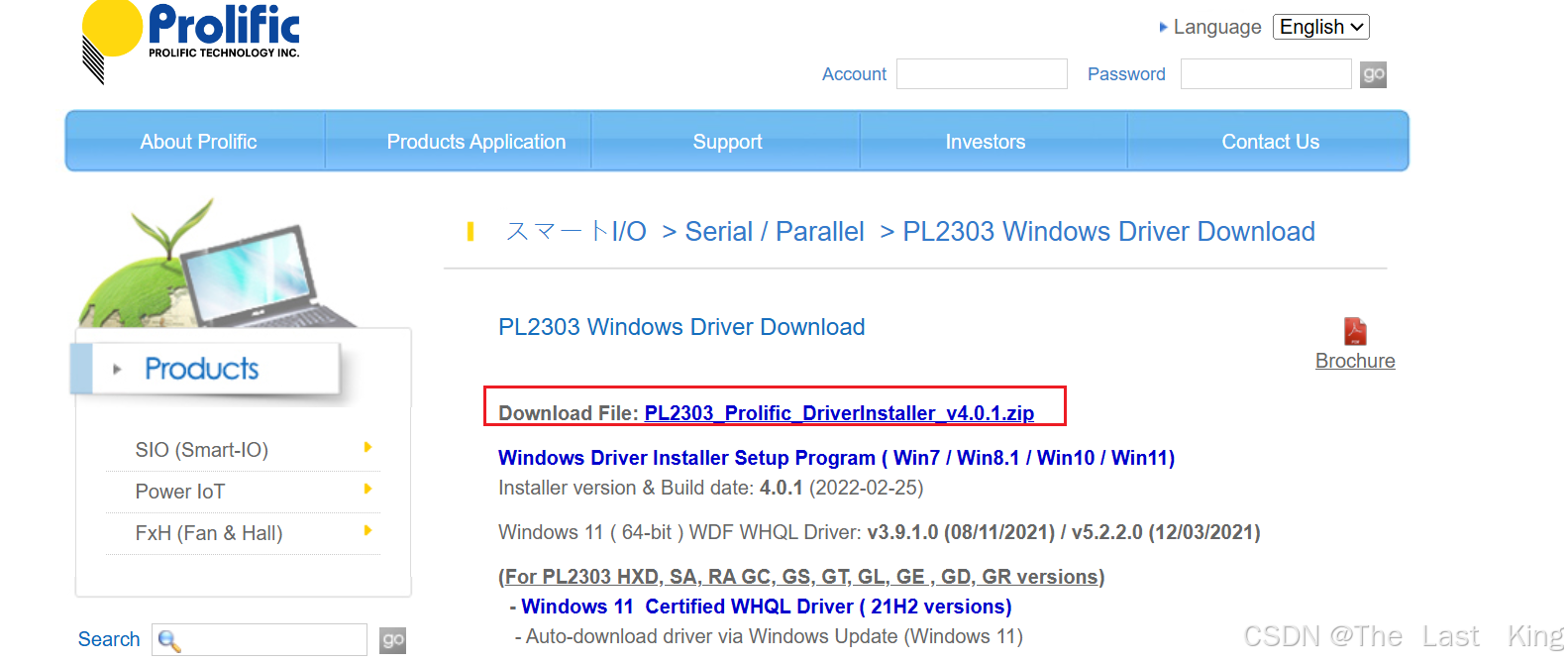Click the PL2303 Windows Driver Download section title

click(681, 327)
